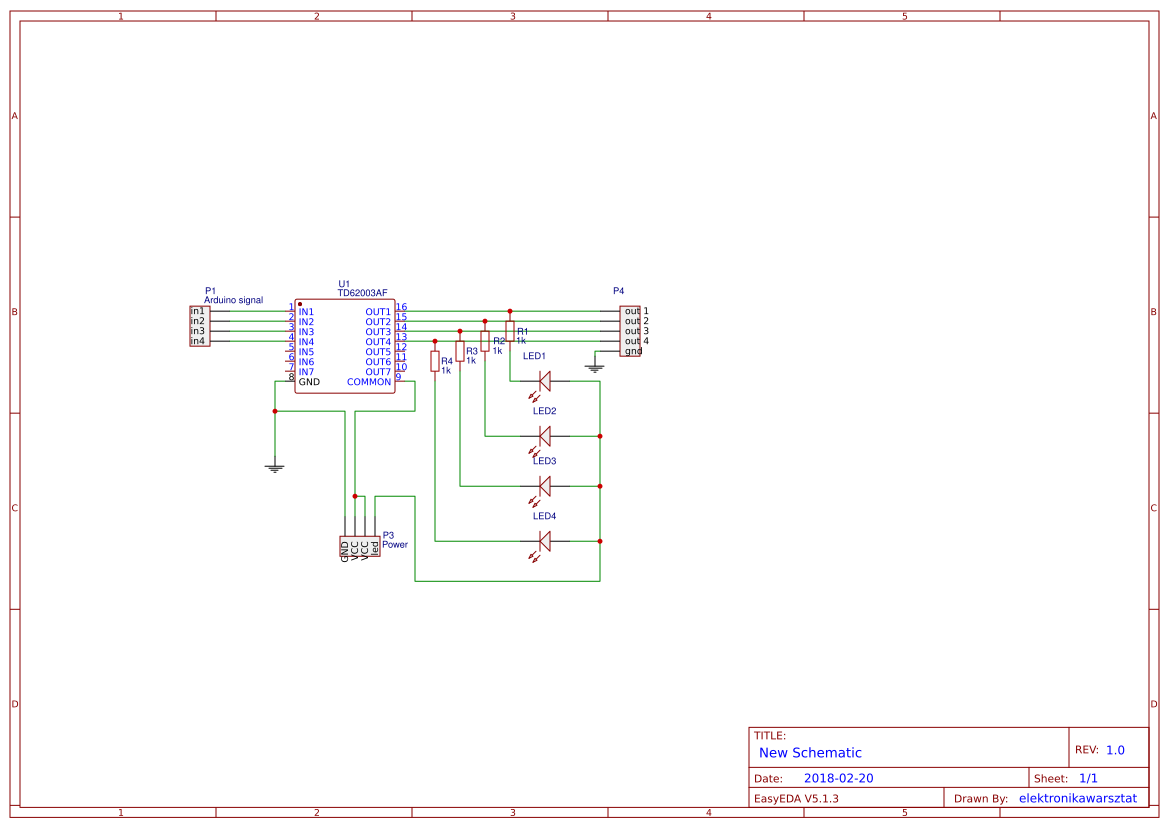The image size is (1169, 828).
Task: Click the LED3 diode symbol
Action: (543, 487)
